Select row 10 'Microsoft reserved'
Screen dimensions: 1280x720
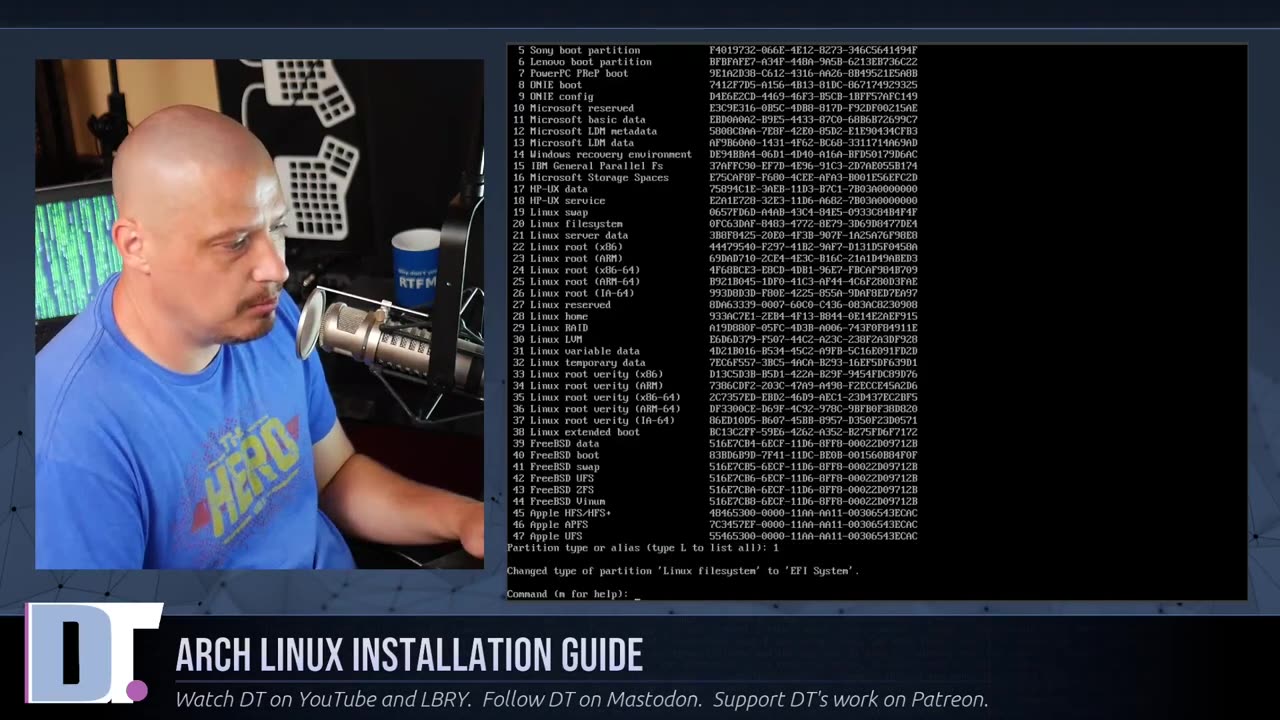[715, 108]
